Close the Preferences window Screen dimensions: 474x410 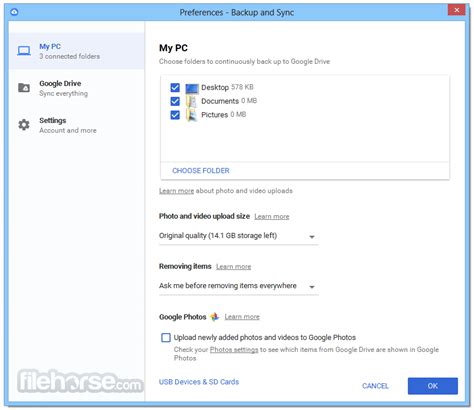click(457, 10)
